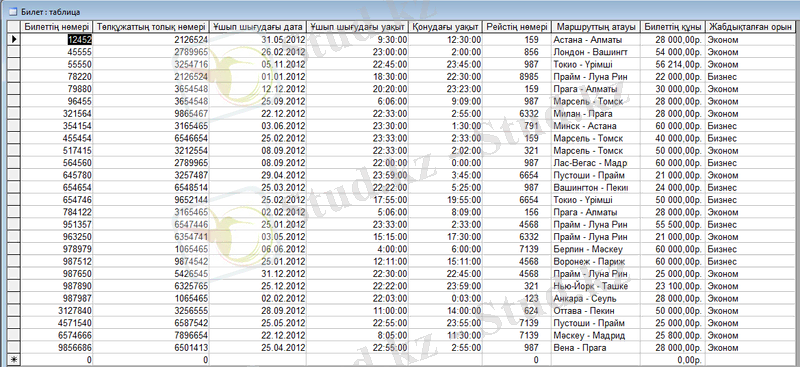Select the Маршруттың атауы column header
The width and height of the screenshot is (800, 367).
pyautogui.click(x=596, y=27)
